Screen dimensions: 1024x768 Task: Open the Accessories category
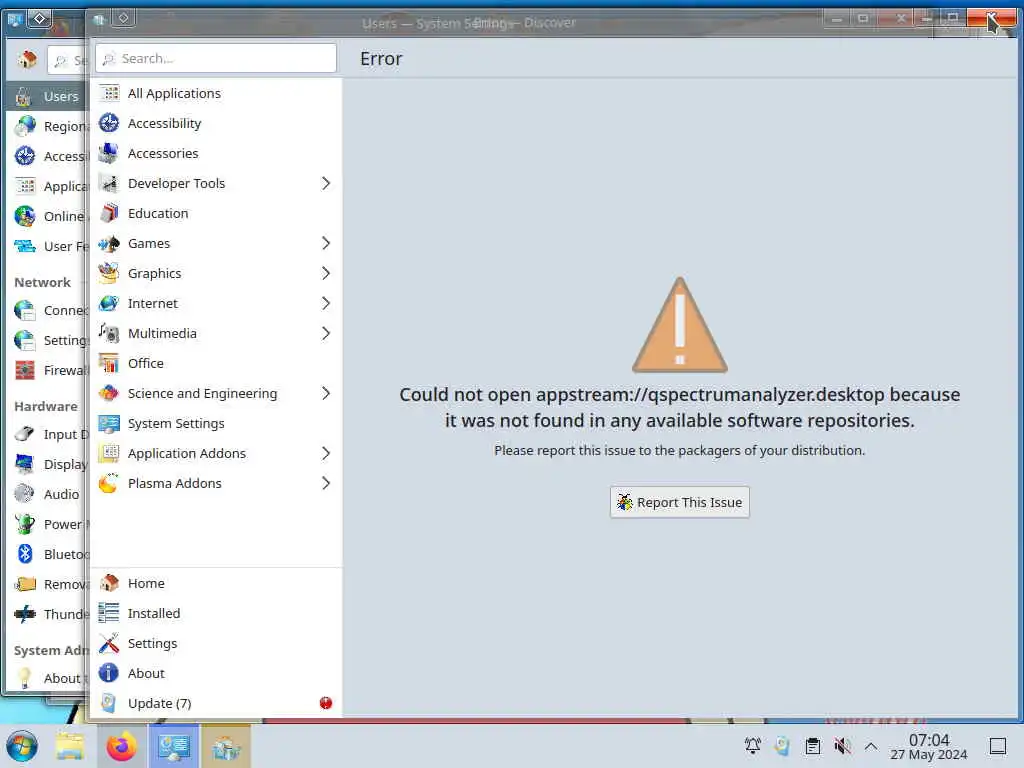[216, 153]
